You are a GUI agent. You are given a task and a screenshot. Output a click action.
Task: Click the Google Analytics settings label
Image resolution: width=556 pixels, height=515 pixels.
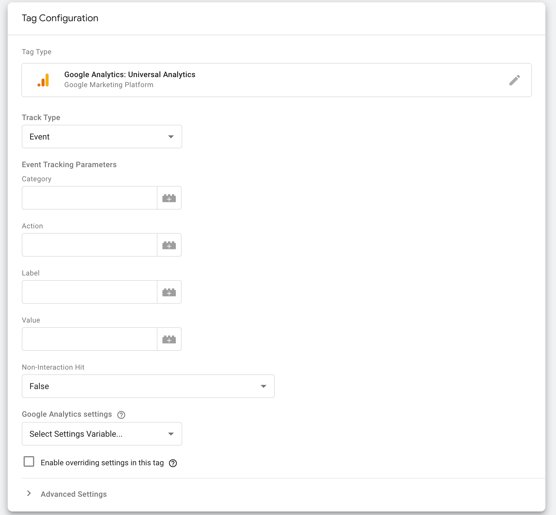(67, 414)
